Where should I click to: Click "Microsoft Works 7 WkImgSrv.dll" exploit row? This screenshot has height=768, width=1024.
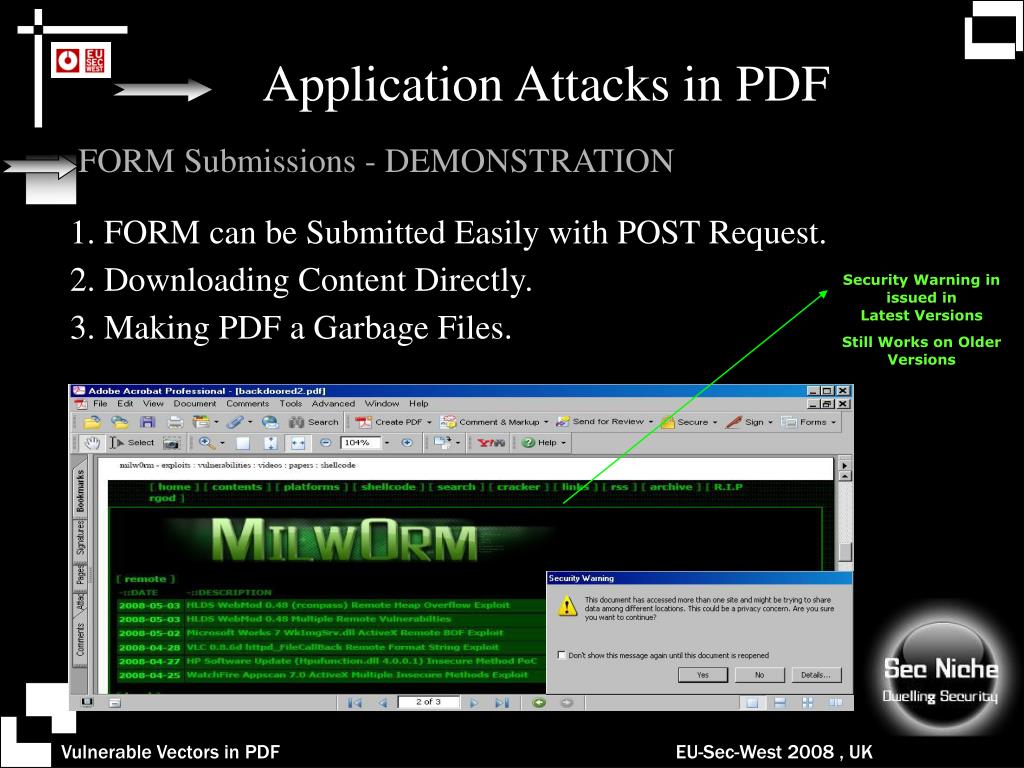point(330,633)
